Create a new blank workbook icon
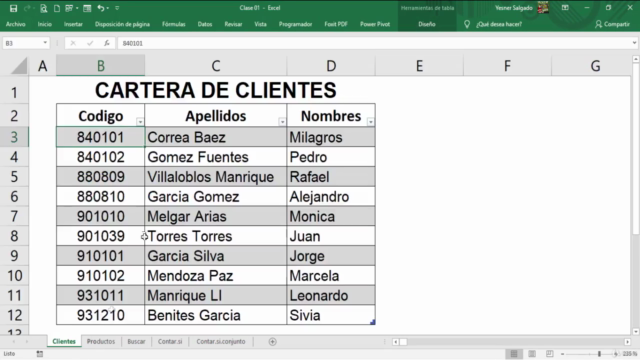This screenshot has height=360, width=640. click(x=57, y=8)
